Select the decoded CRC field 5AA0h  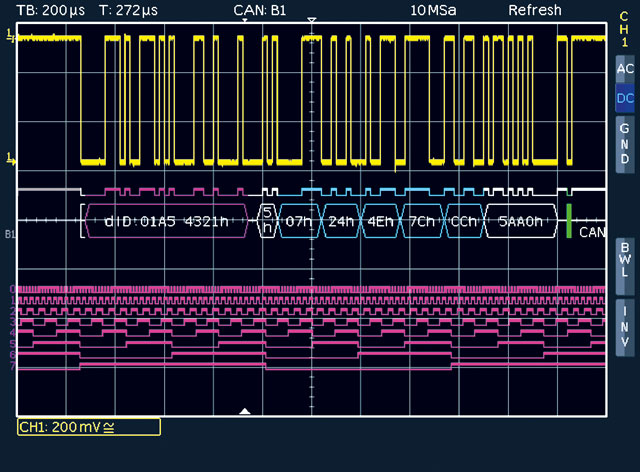click(x=521, y=221)
